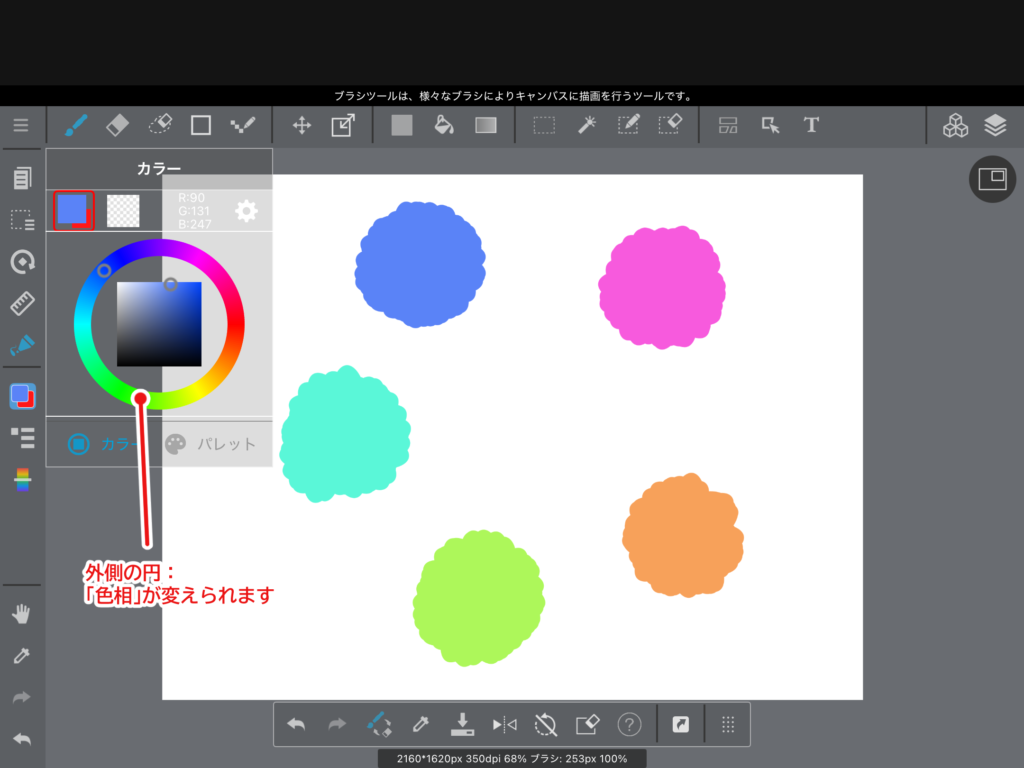
Task: Select the Gradient tool
Action: click(486, 125)
